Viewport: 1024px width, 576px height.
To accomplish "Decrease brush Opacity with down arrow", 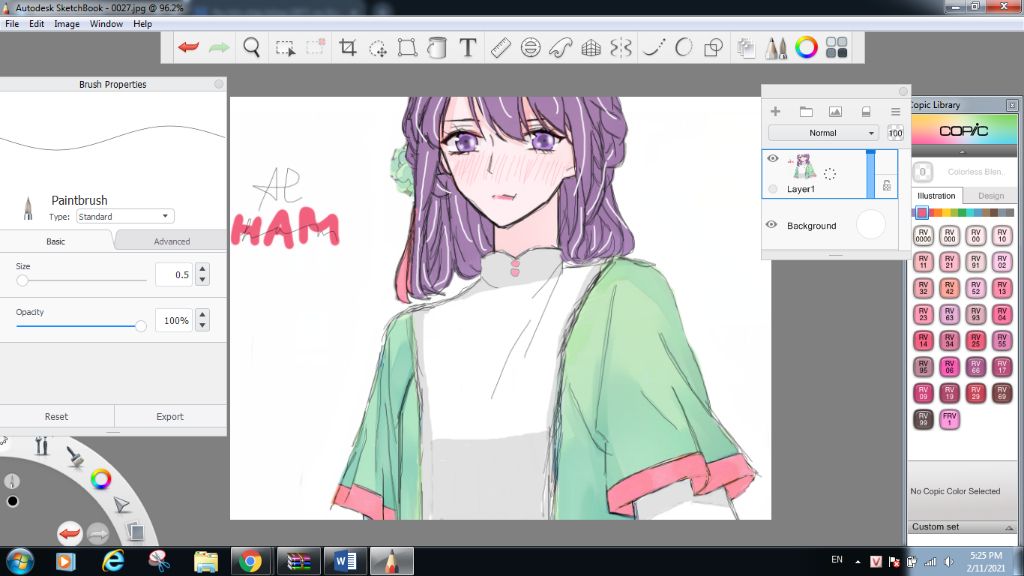I will [x=202, y=325].
